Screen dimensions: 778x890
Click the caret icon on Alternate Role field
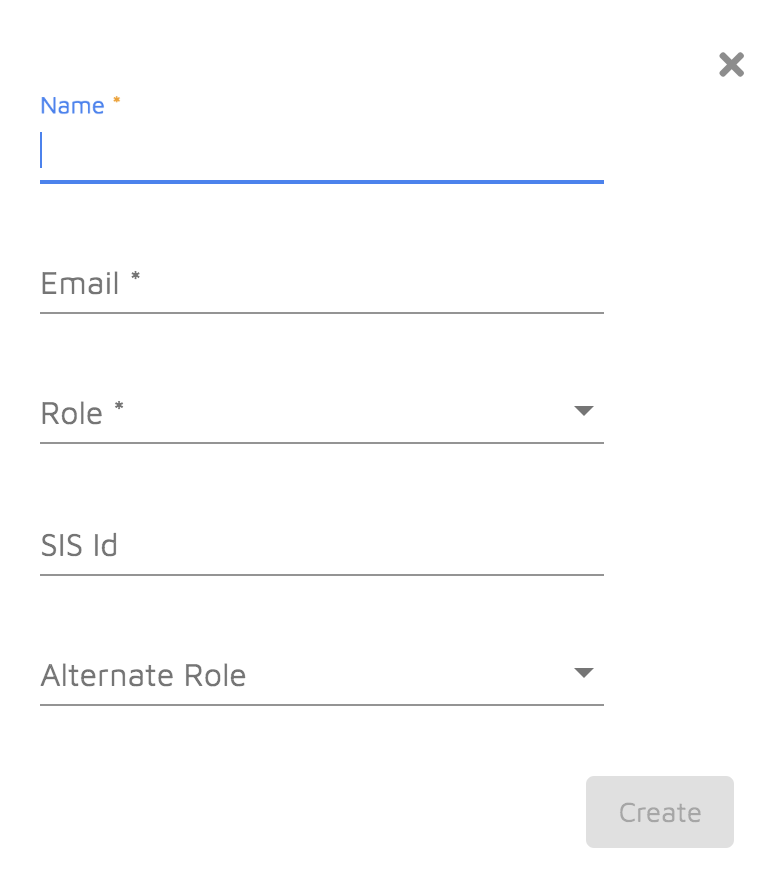click(584, 672)
